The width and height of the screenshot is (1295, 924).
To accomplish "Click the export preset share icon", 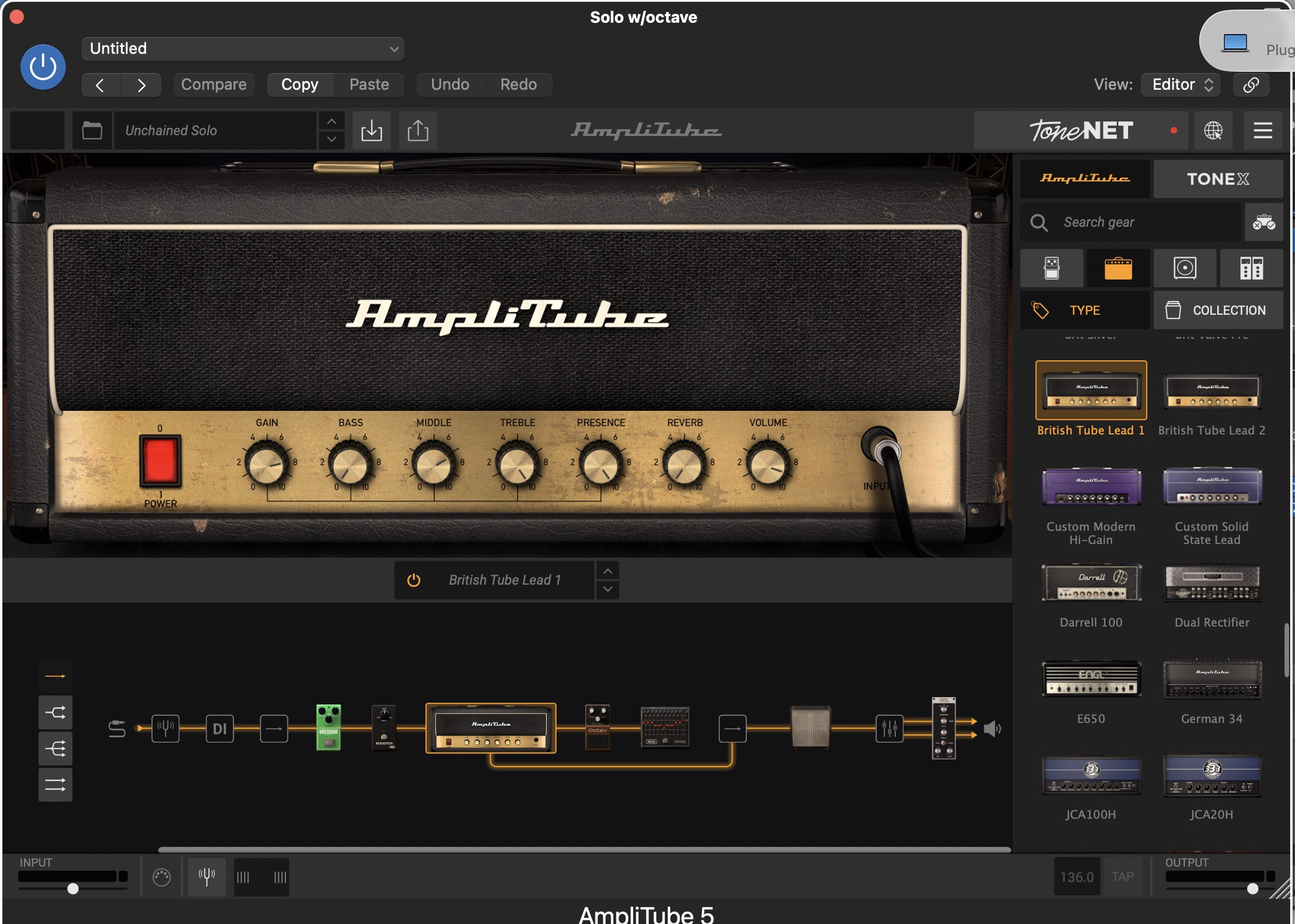I will (418, 130).
